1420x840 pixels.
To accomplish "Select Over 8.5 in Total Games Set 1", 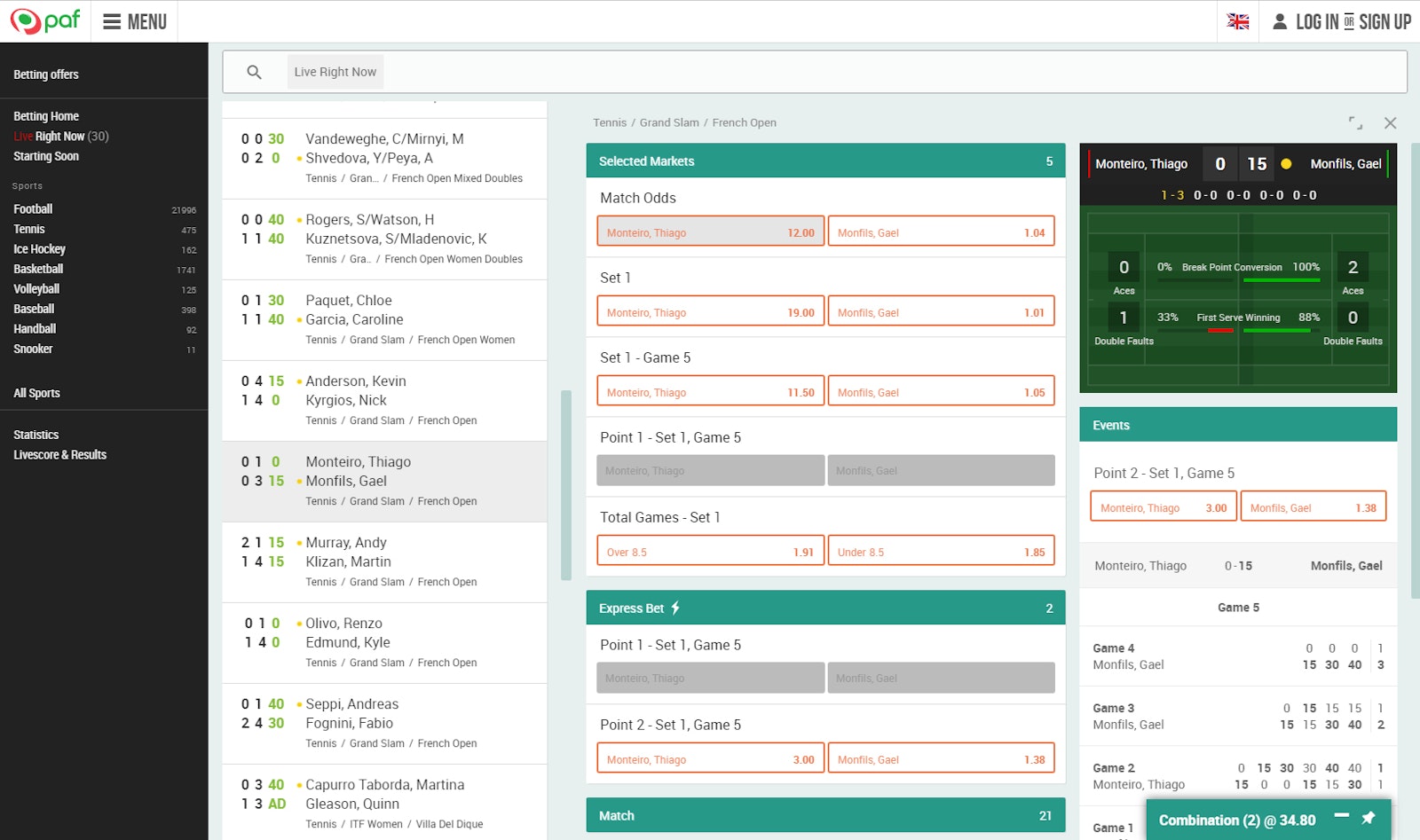I will (709, 550).
